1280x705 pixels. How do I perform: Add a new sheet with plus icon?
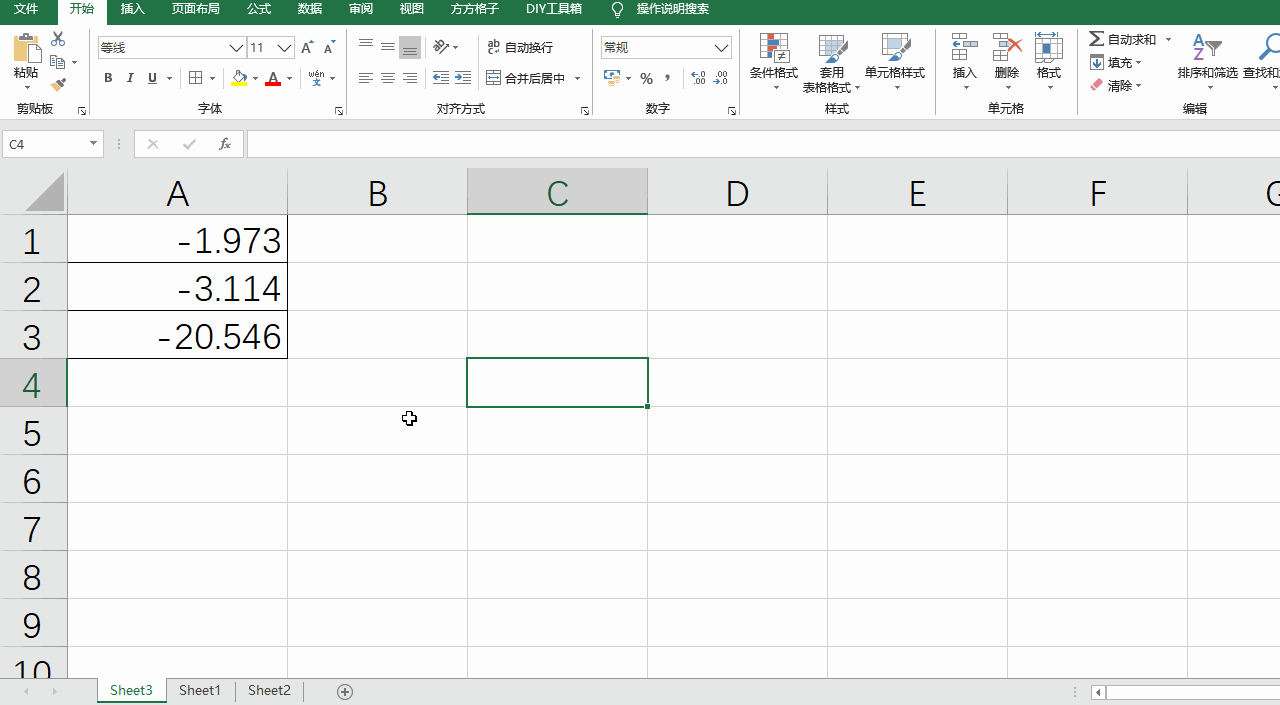345,691
